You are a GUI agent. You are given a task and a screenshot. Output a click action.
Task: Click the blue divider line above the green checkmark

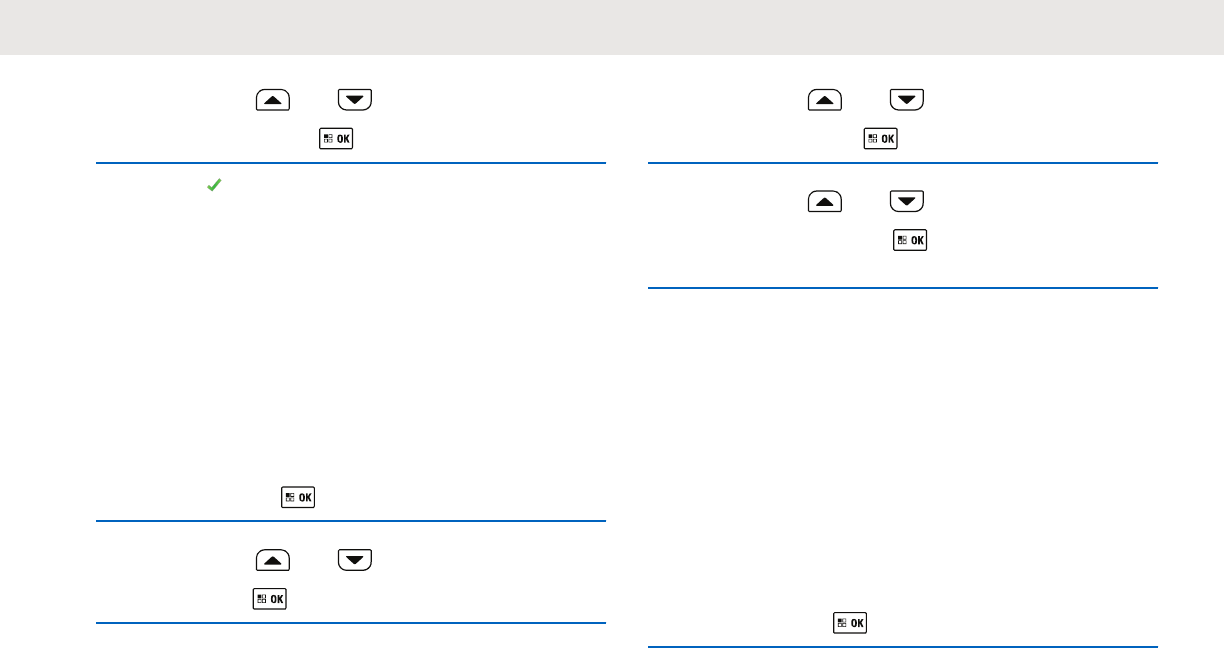click(351, 163)
